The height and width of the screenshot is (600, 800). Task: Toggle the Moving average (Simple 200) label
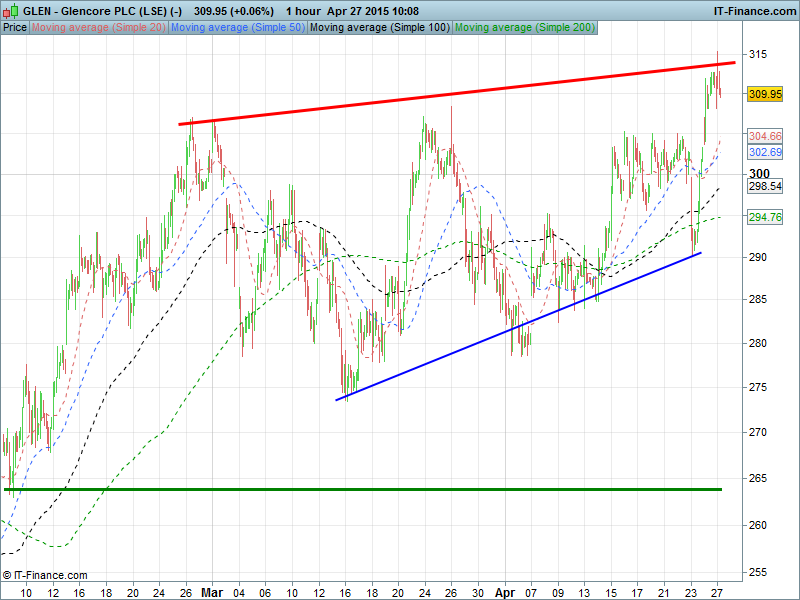524,27
